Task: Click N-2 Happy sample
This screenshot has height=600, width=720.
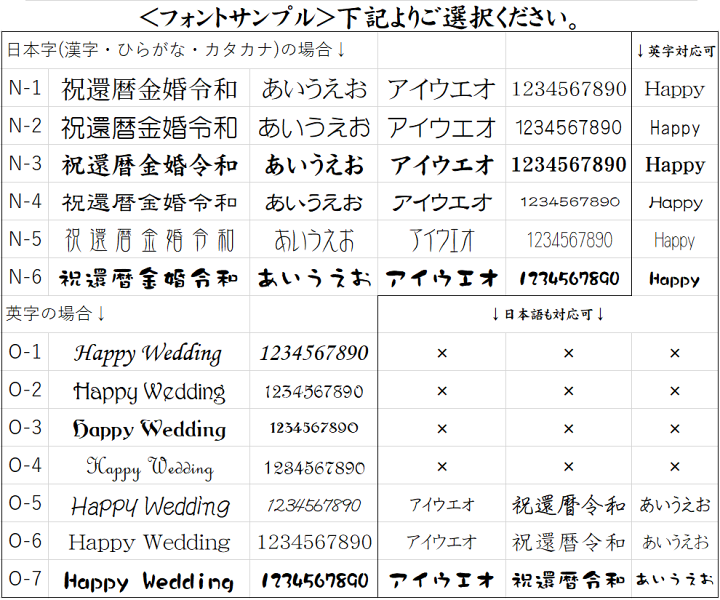Action: point(675,128)
